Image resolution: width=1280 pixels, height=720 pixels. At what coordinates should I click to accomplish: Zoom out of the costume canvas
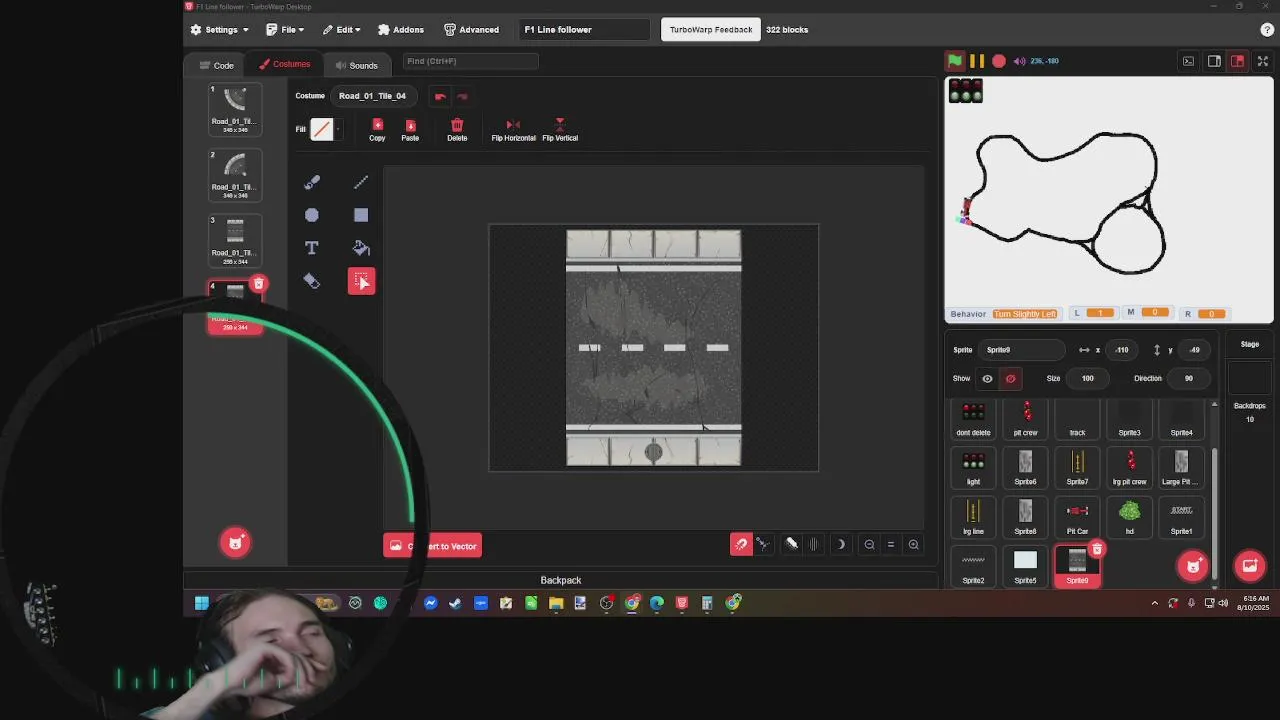pyautogui.click(x=869, y=545)
